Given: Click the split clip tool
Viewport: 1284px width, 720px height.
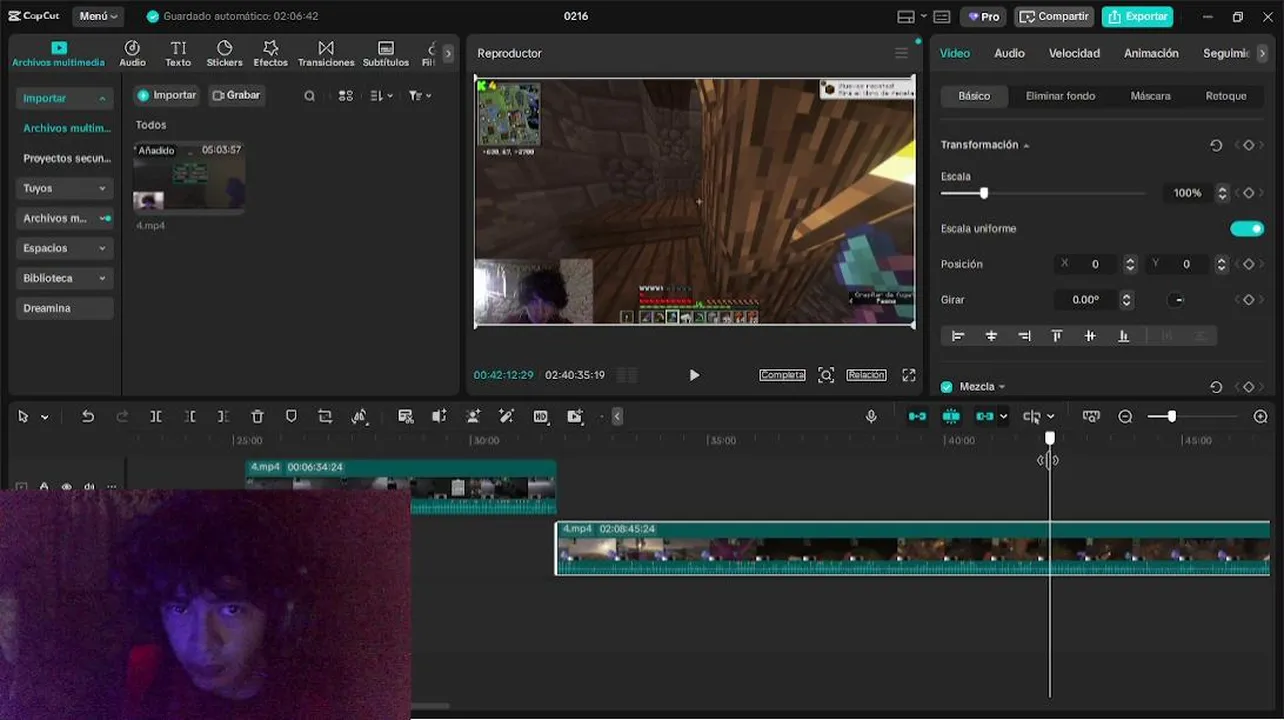Looking at the screenshot, I should point(156,416).
